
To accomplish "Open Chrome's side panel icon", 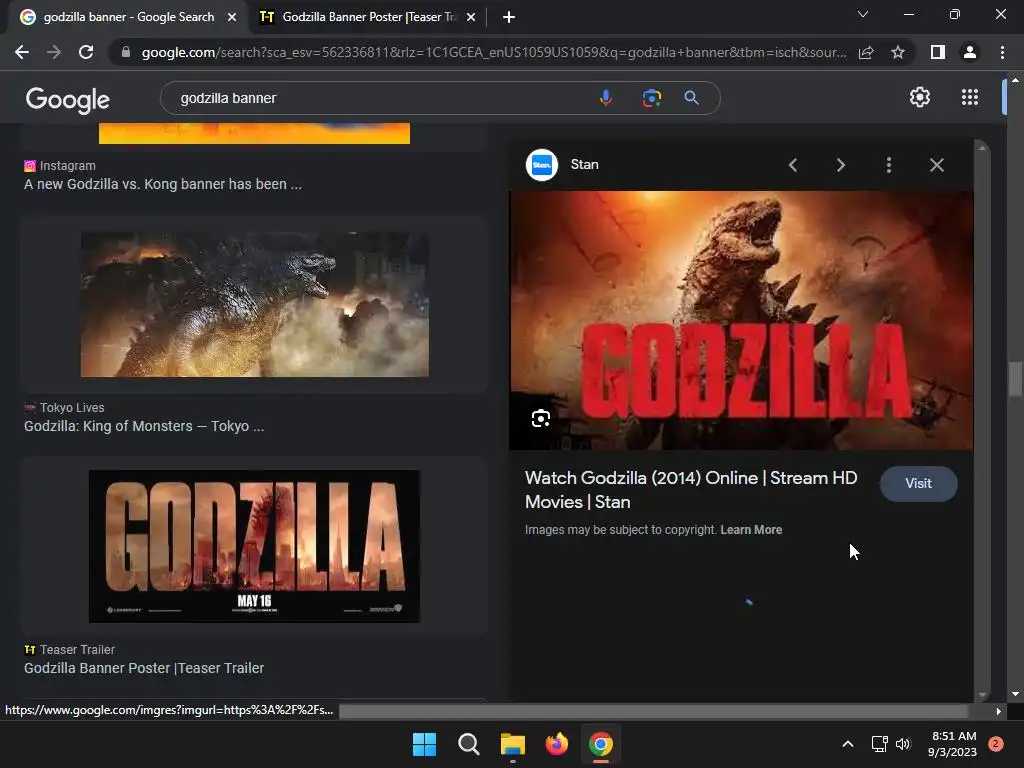I will (x=938, y=52).
